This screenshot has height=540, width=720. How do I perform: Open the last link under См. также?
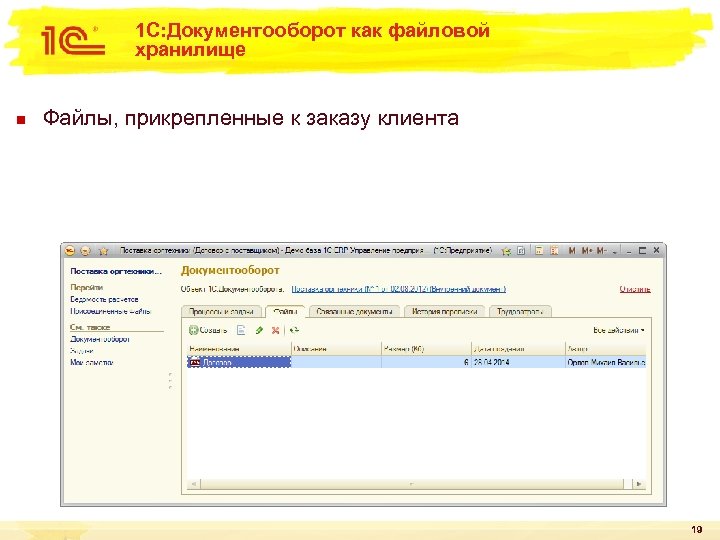(91, 363)
